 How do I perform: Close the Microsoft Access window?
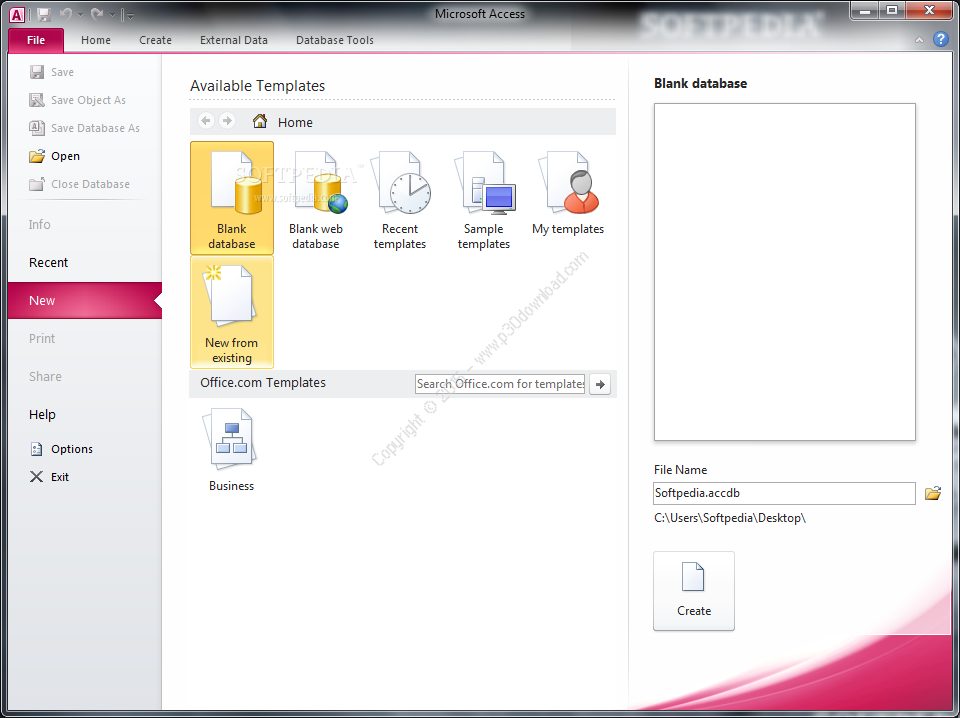[929, 10]
